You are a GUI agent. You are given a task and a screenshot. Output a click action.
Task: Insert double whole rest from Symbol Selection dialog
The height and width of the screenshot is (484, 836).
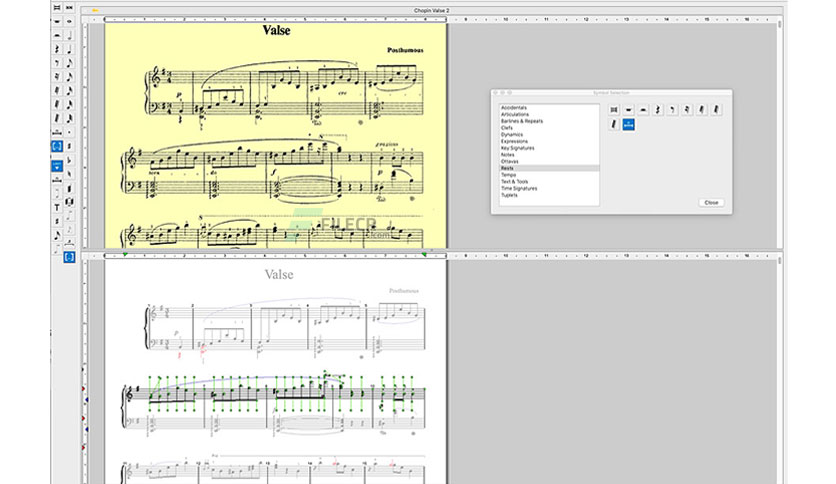[614, 110]
